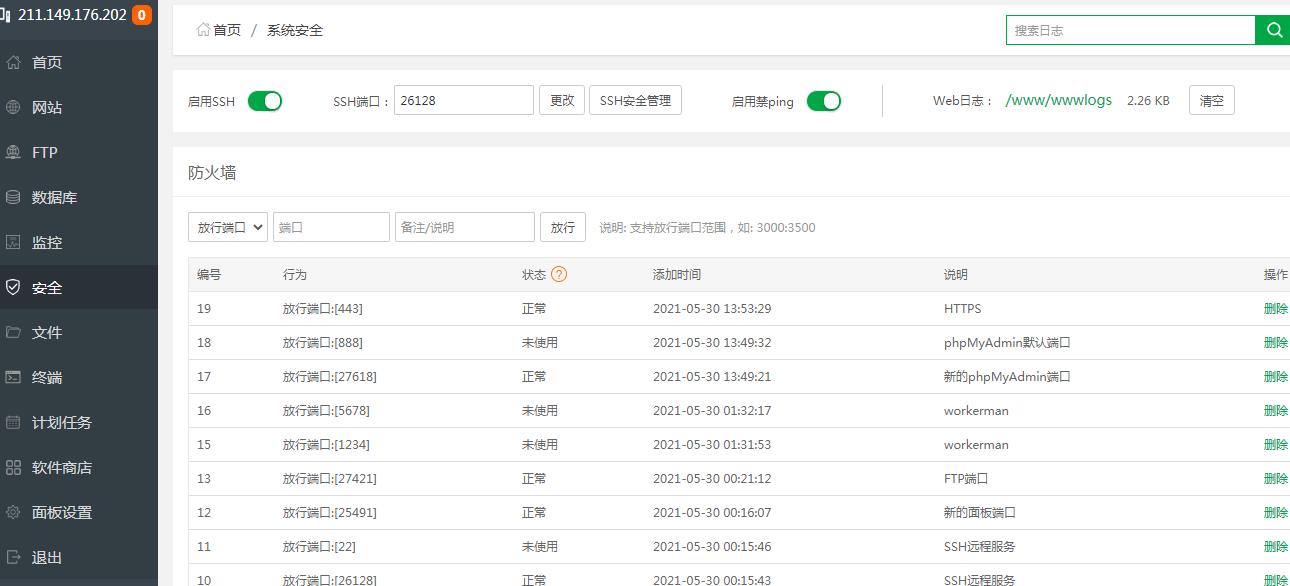Go to 首页 via the breadcrumb
The height and width of the screenshot is (586, 1290).
[225, 30]
